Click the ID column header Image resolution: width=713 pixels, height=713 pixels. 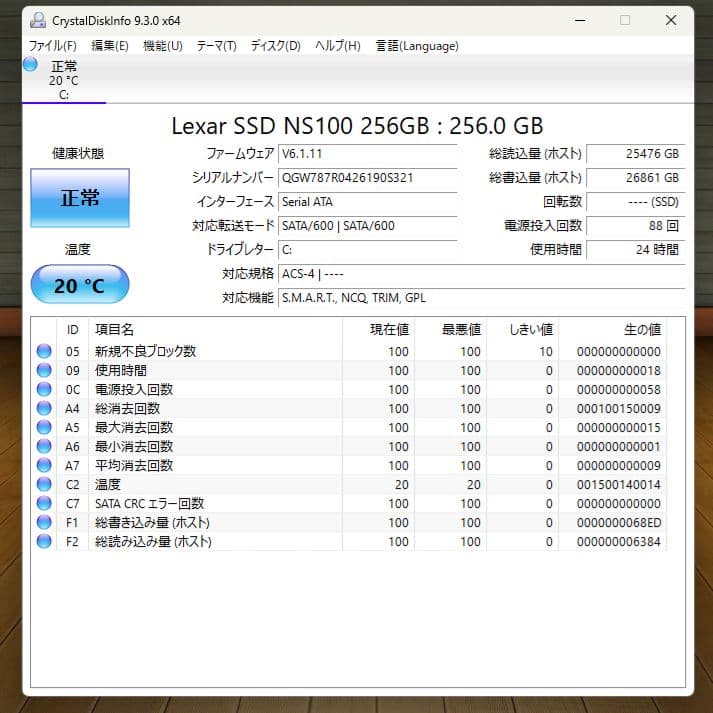[73, 330]
